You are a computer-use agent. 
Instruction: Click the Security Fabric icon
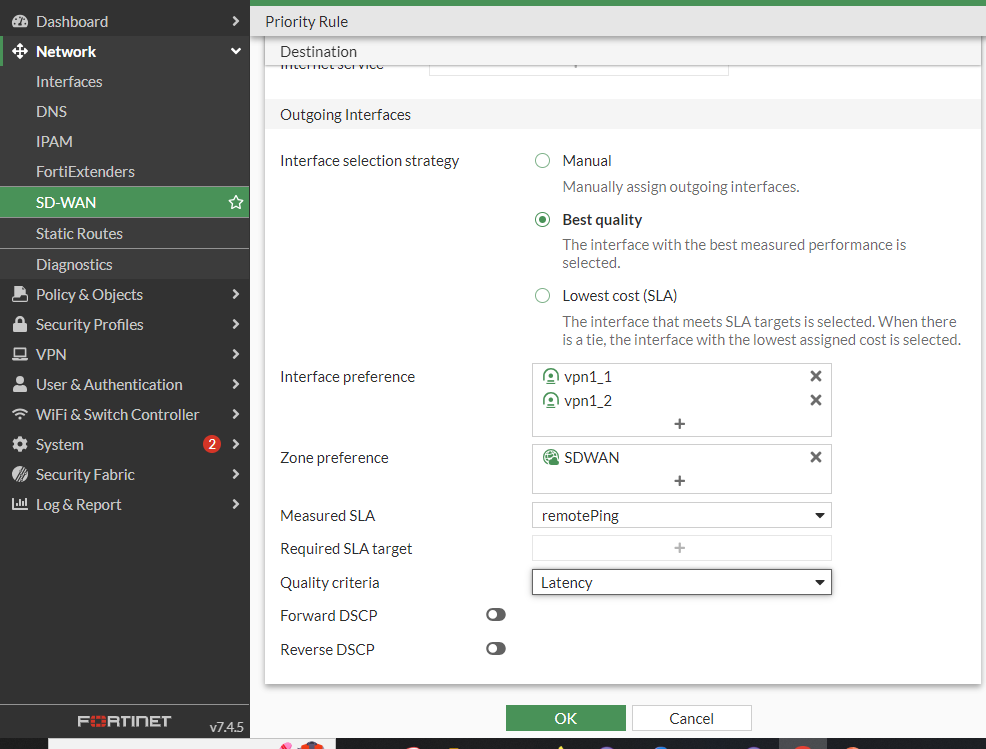coord(20,474)
